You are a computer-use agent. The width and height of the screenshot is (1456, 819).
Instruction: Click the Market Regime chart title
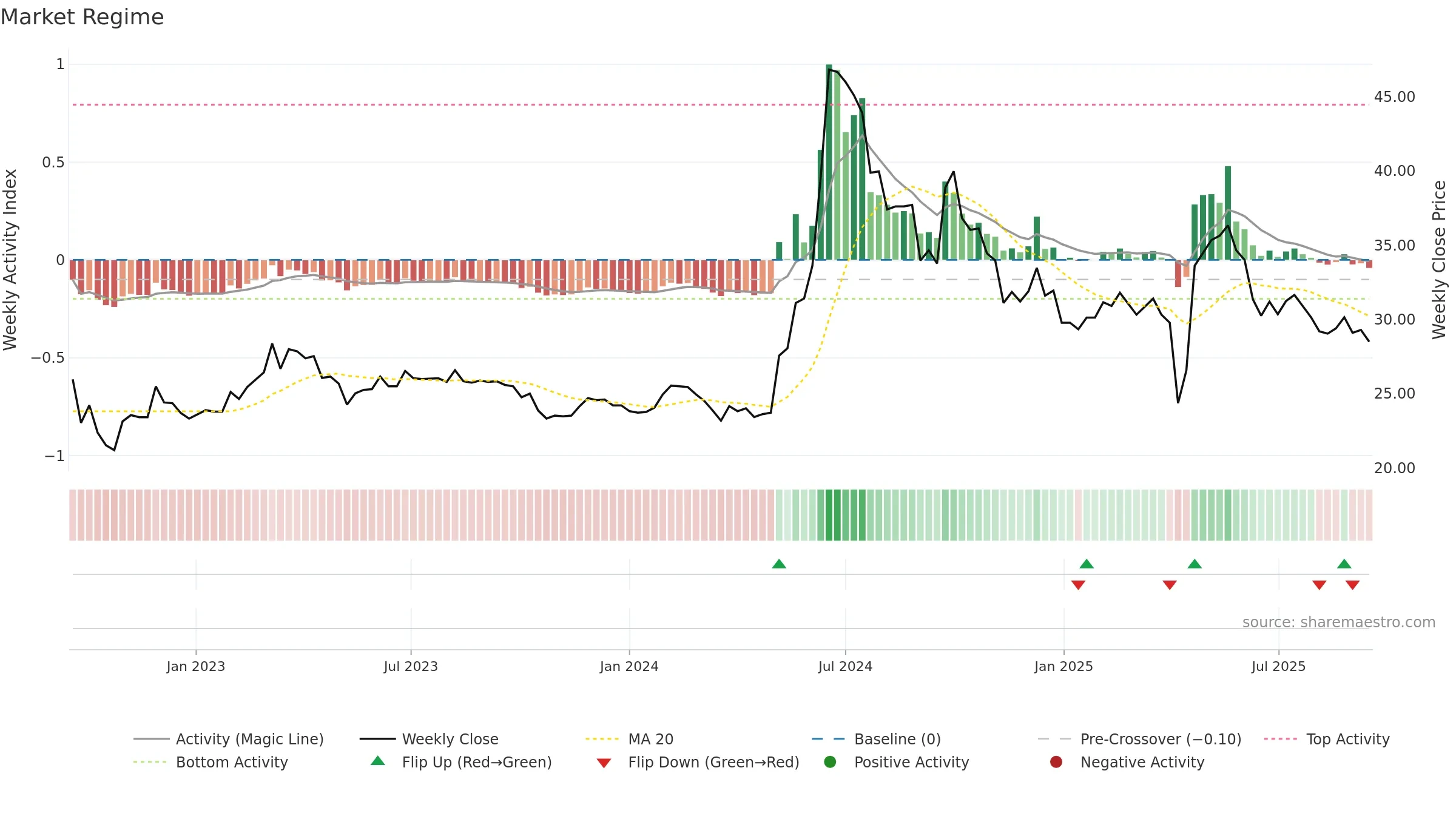tap(82, 17)
